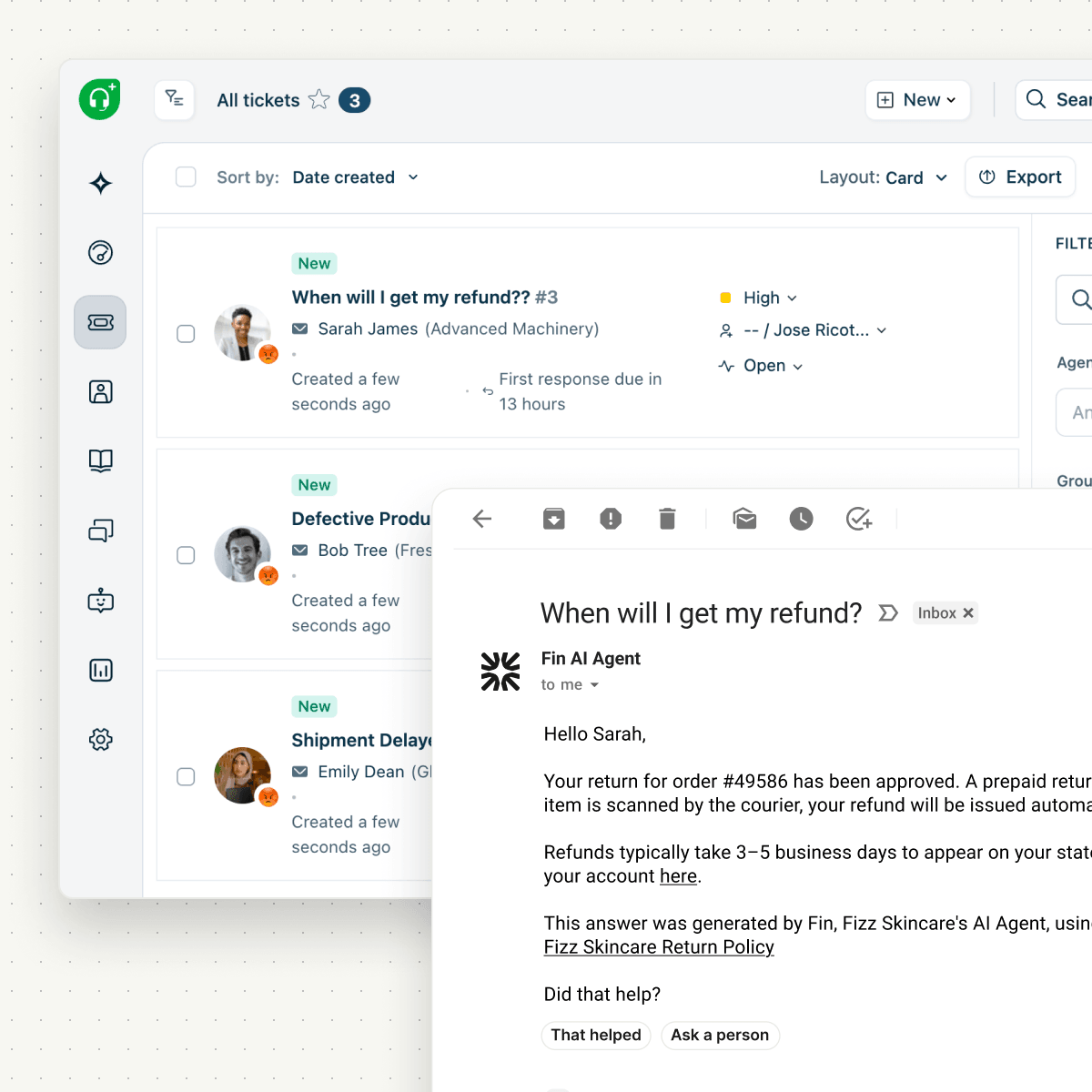Click the Emily Dean contact name
Viewport: 1092px width, 1092px height.
[361, 772]
